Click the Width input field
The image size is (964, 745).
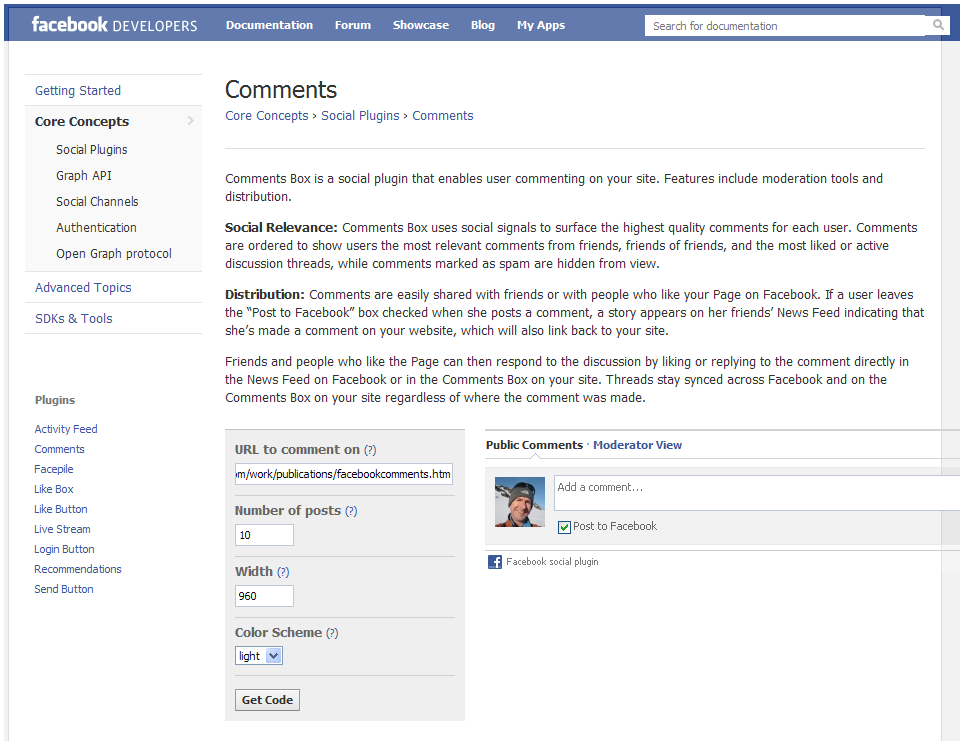click(264, 596)
